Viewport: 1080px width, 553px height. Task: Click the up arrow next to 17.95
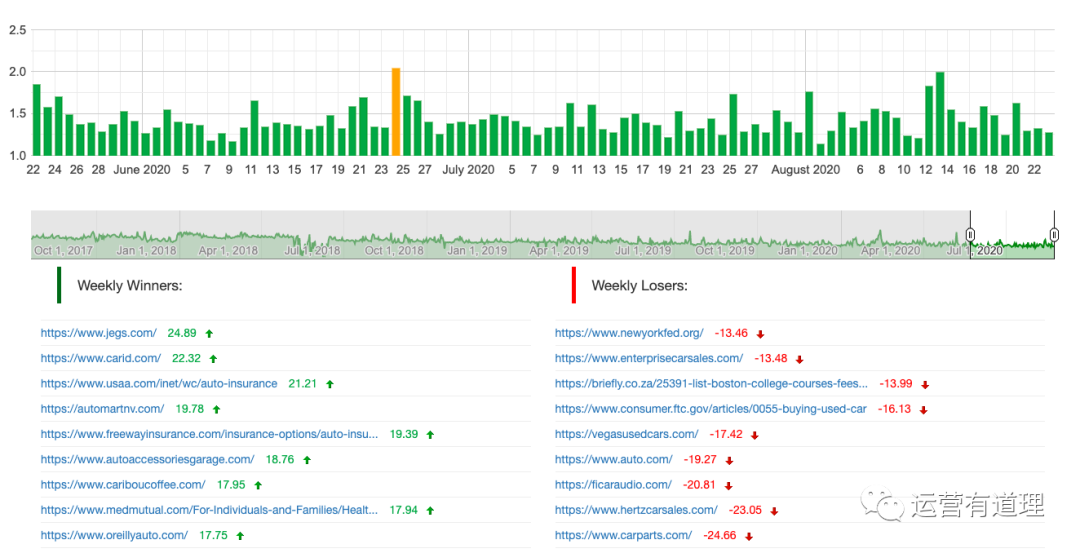[x=258, y=486]
